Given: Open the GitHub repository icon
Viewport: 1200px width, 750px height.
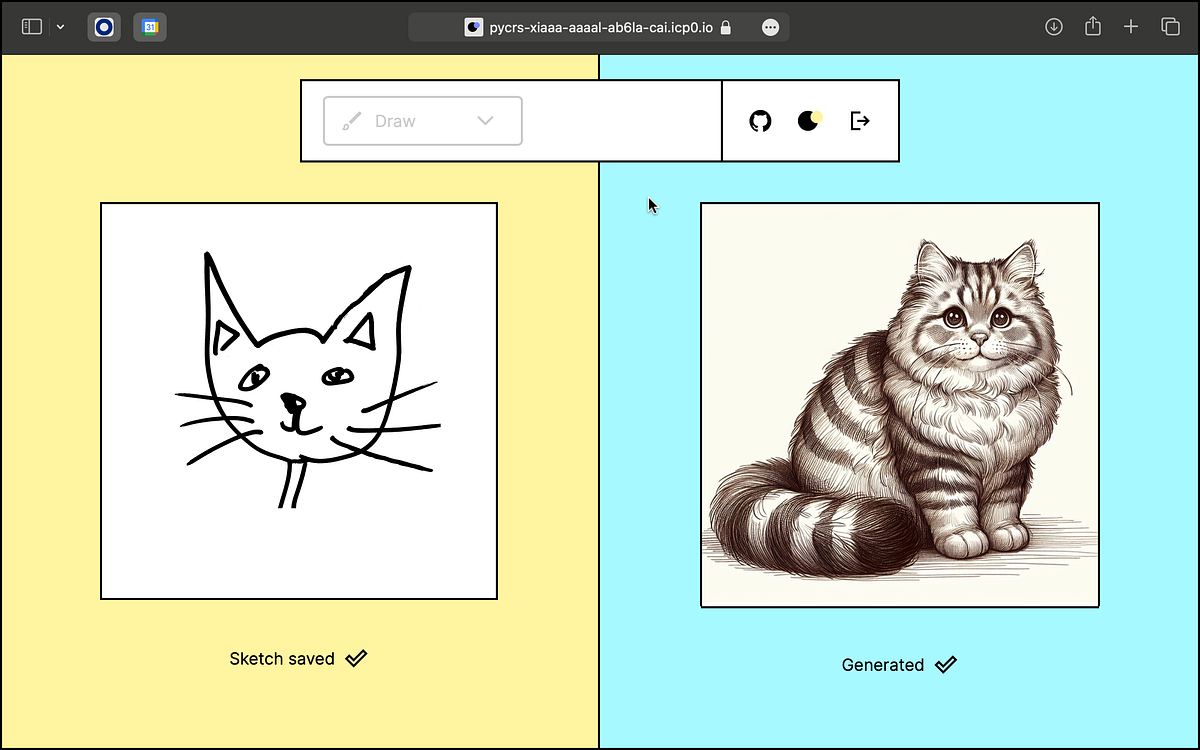Looking at the screenshot, I should coord(760,120).
